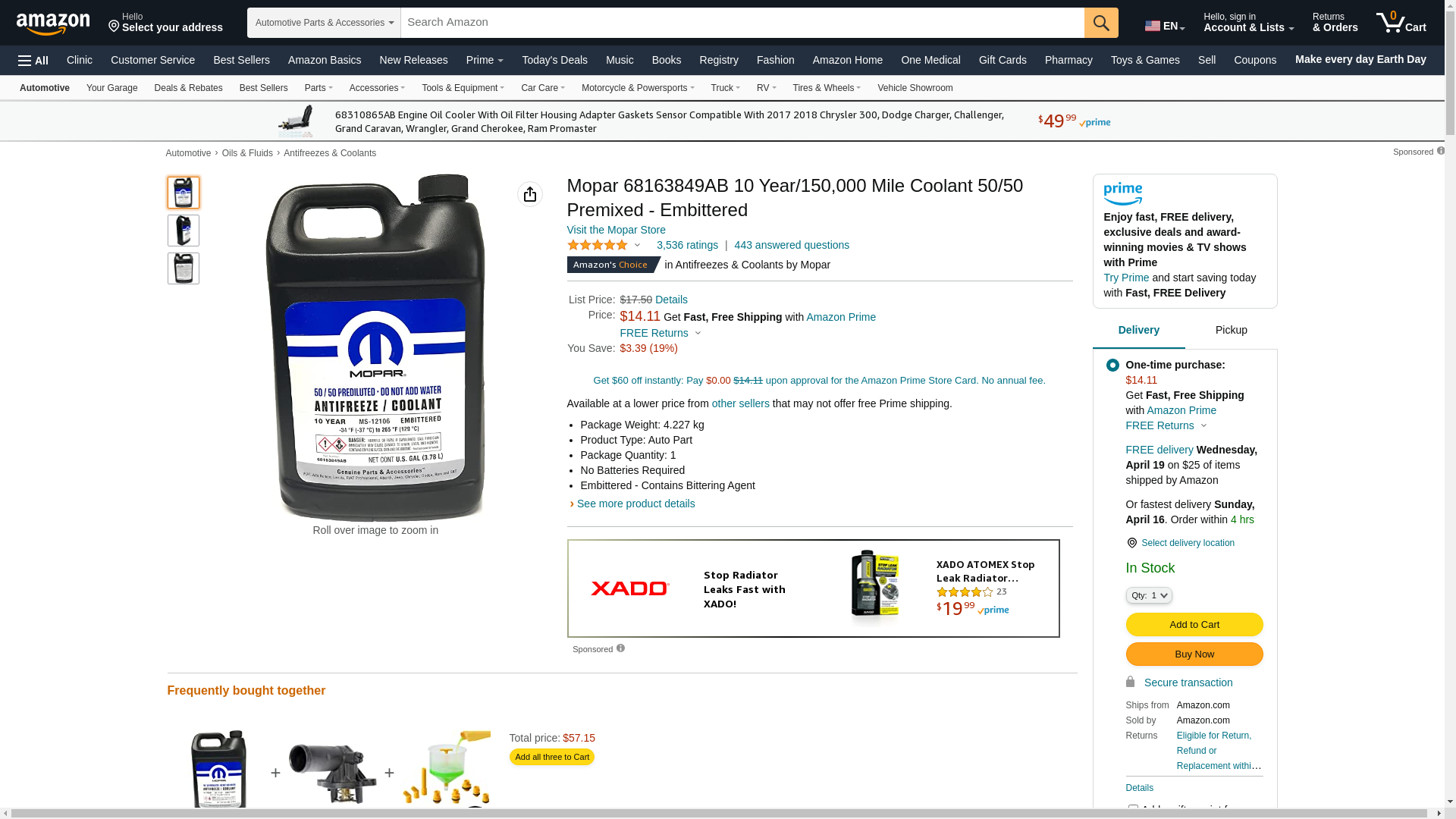Image resolution: width=1456 pixels, height=819 pixels.
Task: Open the All hamburger menu
Action: [33, 61]
